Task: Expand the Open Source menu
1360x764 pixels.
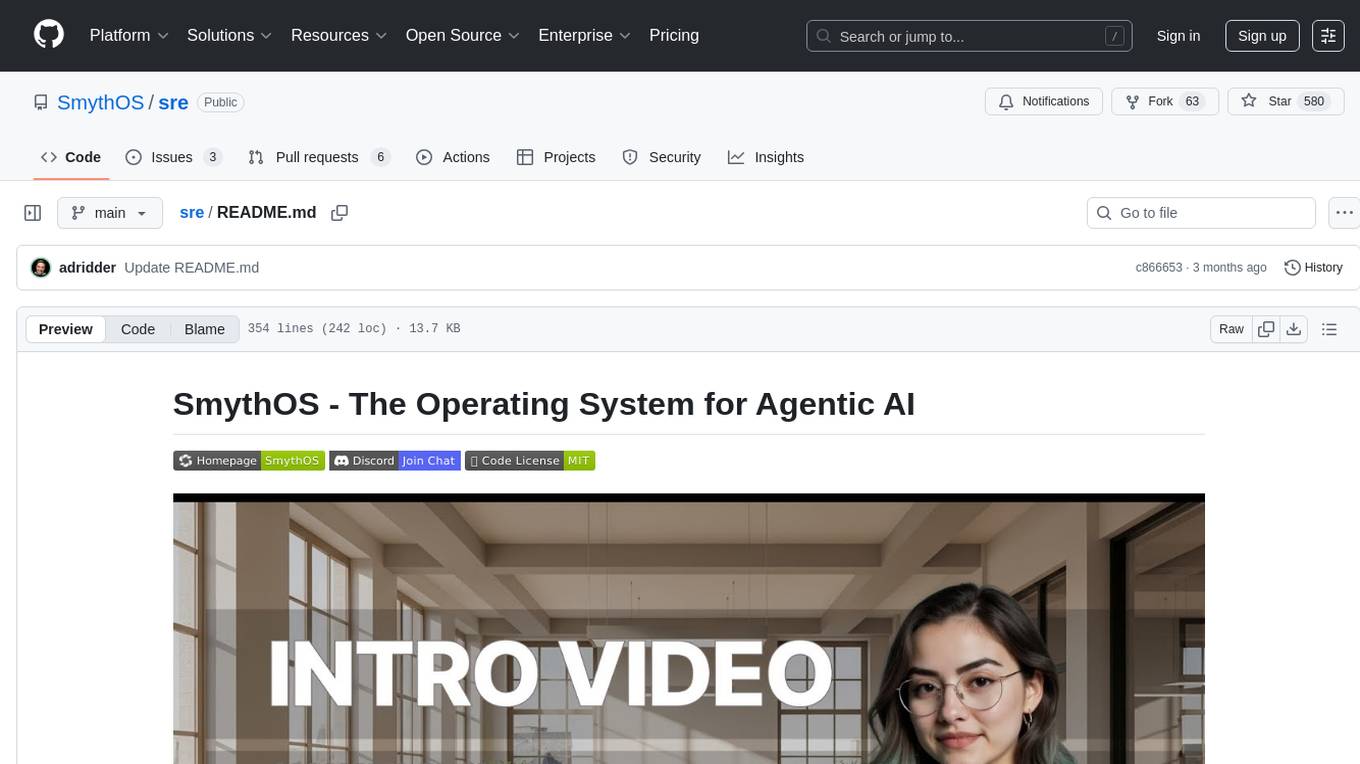Action: 462,35
